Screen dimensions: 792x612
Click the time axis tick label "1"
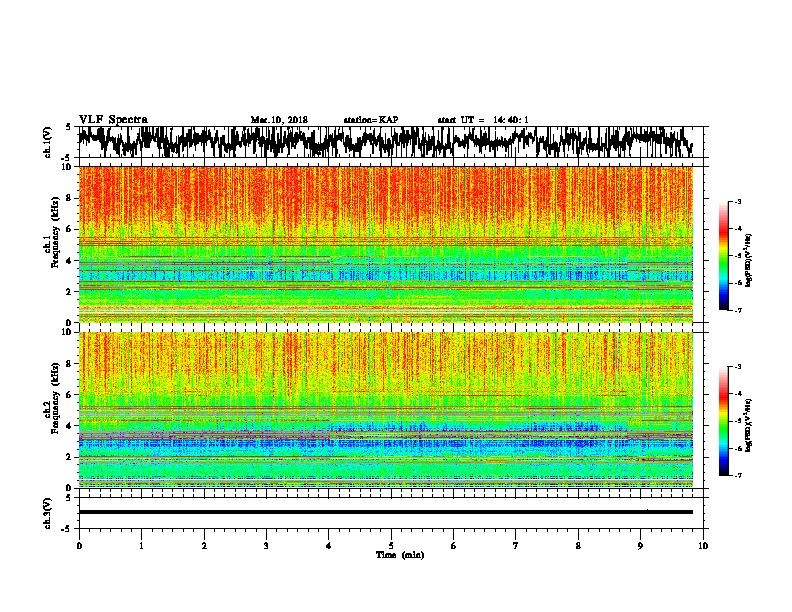(x=141, y=546)
